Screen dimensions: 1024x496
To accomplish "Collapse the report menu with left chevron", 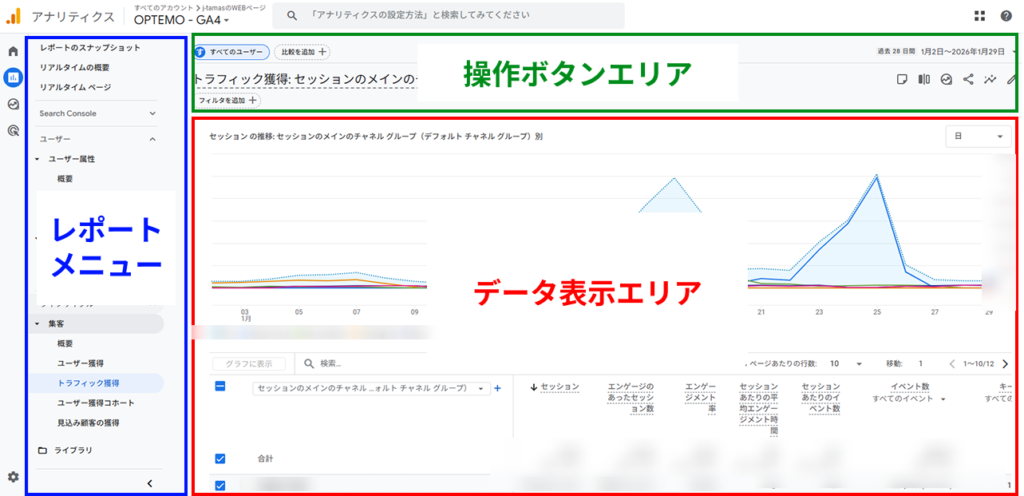I will pyautogui.click(x=150, y=483).
